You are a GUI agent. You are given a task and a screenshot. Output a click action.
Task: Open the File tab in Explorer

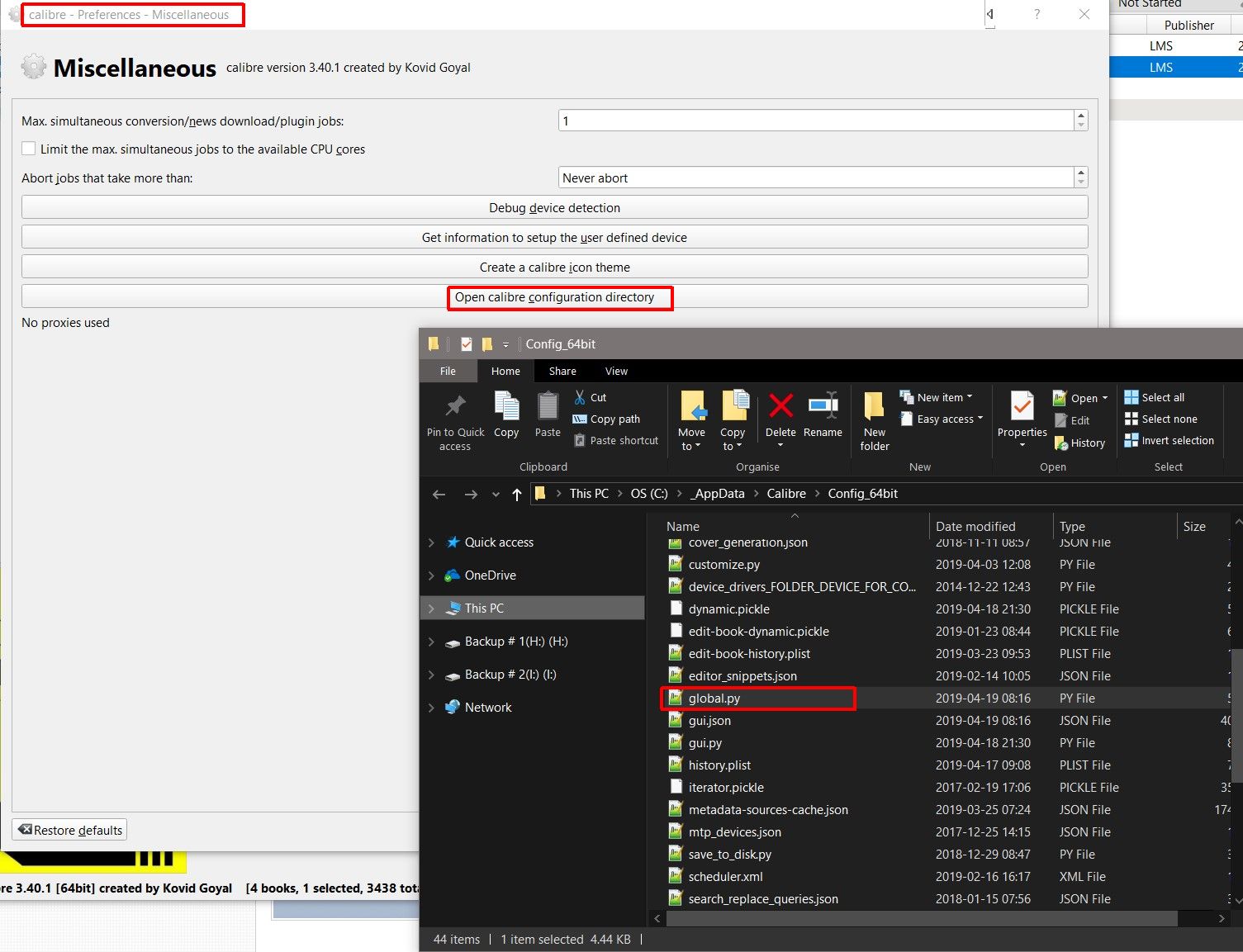448,371
